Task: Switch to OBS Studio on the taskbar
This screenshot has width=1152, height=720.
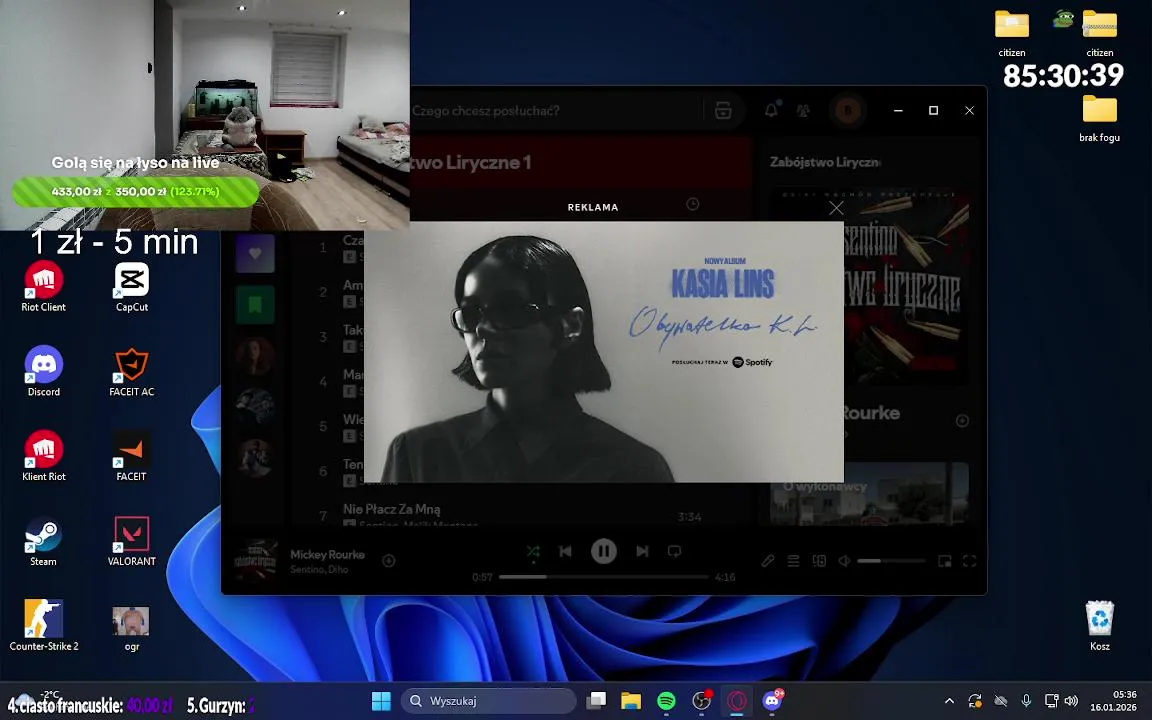Action: [702, 701]
